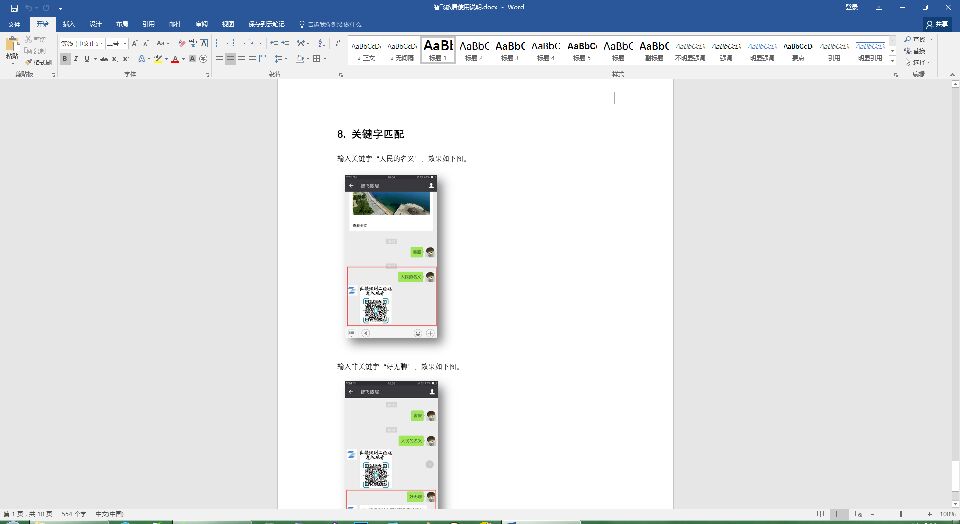Switch to the Insert ribbon tab

[68, 23]
